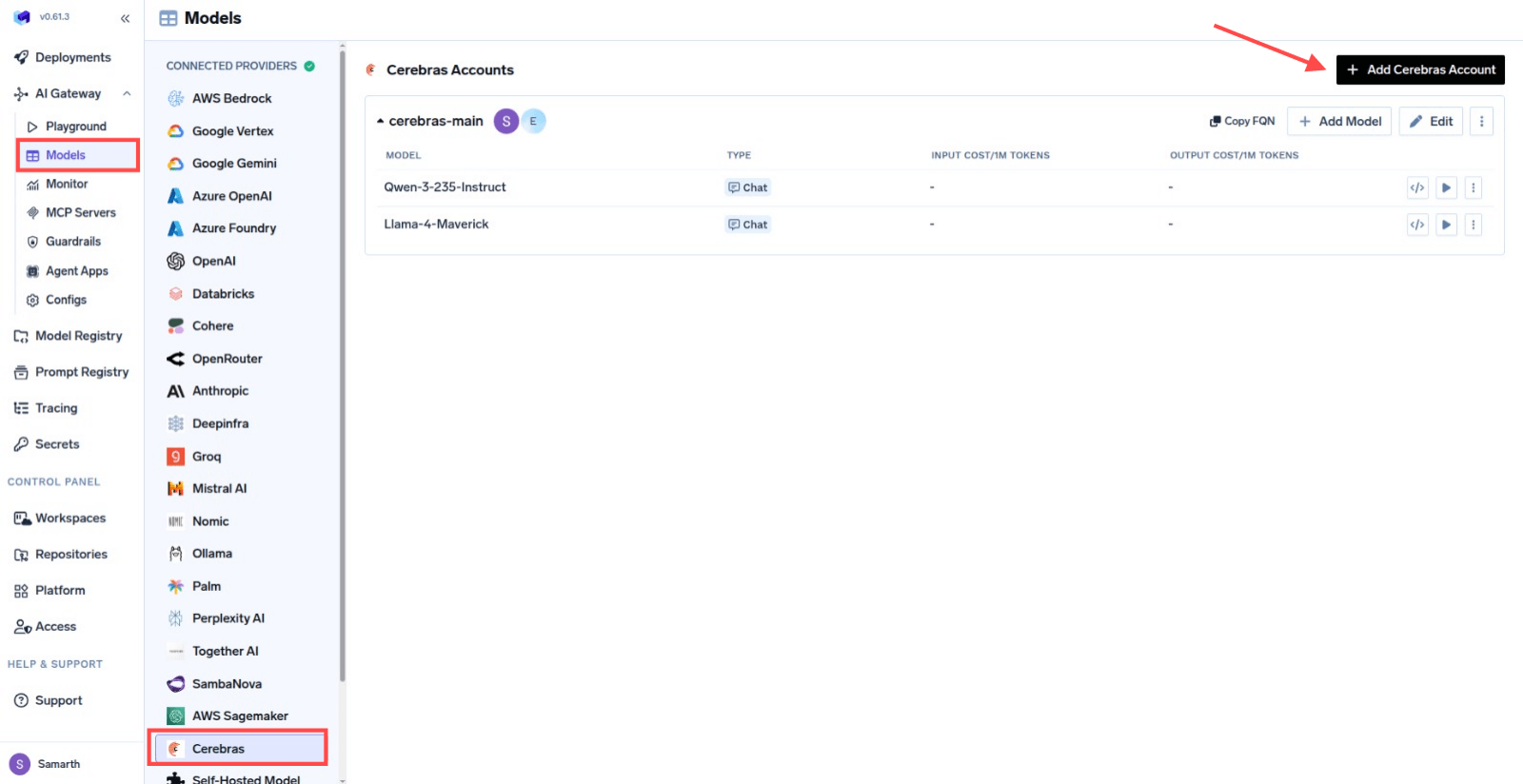Select OpenAI provider
The image size is (1523, 784).
tap(201, 261)
